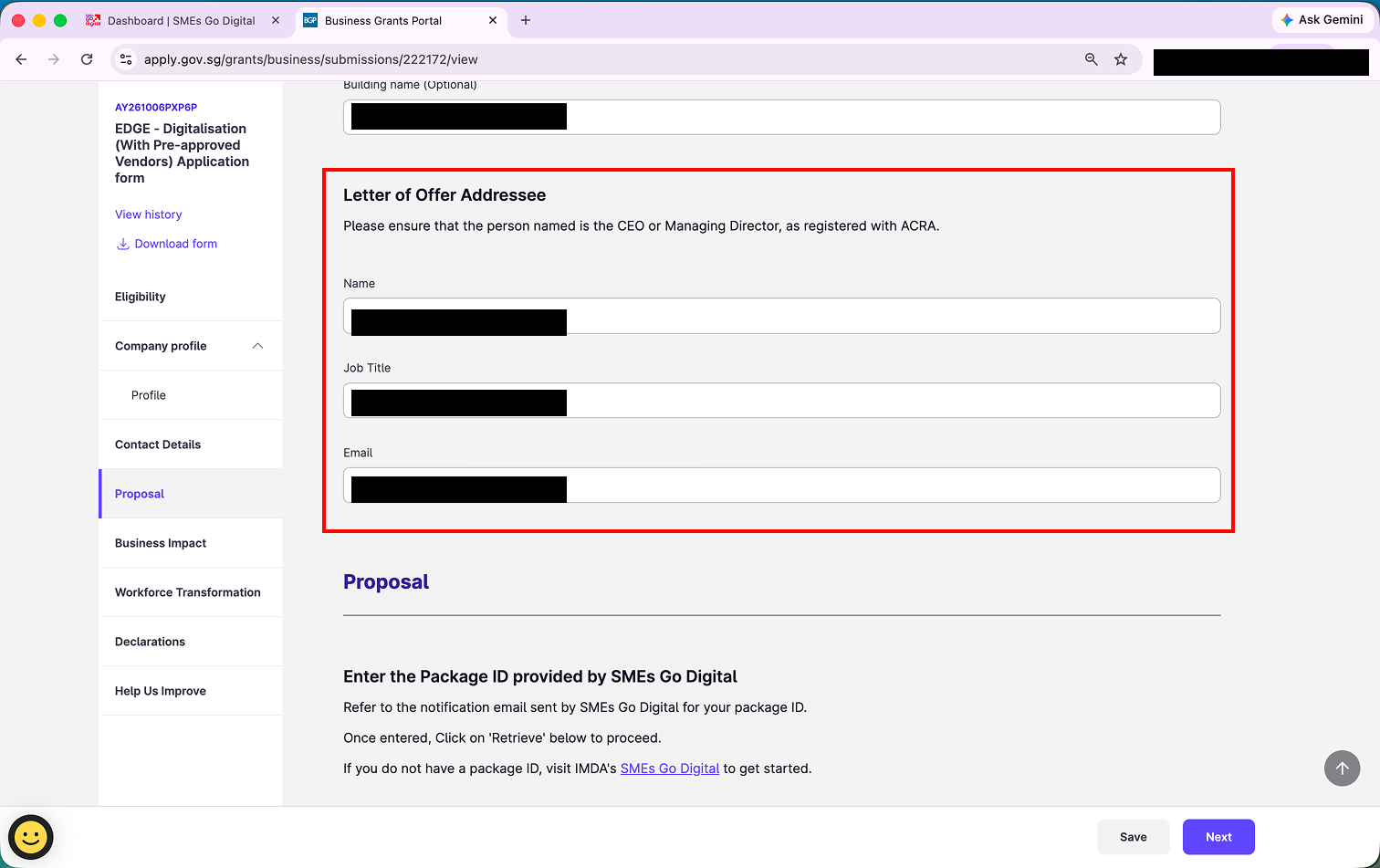Click the Job Title input field
This screenshot has width=1380, height=868.
pyautogui.click(x=781, y=401)
